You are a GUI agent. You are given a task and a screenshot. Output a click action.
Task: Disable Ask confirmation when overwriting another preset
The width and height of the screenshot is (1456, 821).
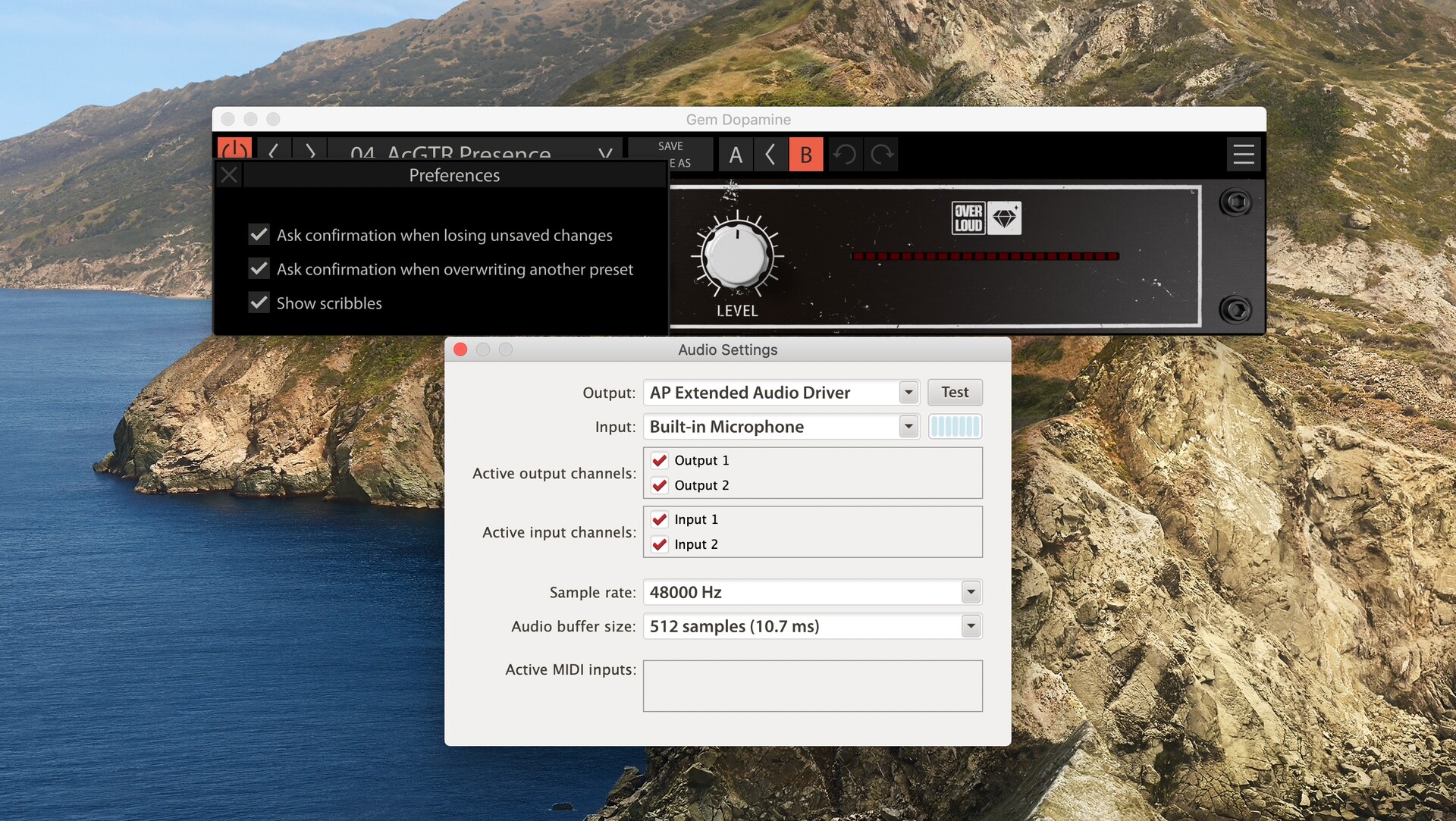pos(259,268)
